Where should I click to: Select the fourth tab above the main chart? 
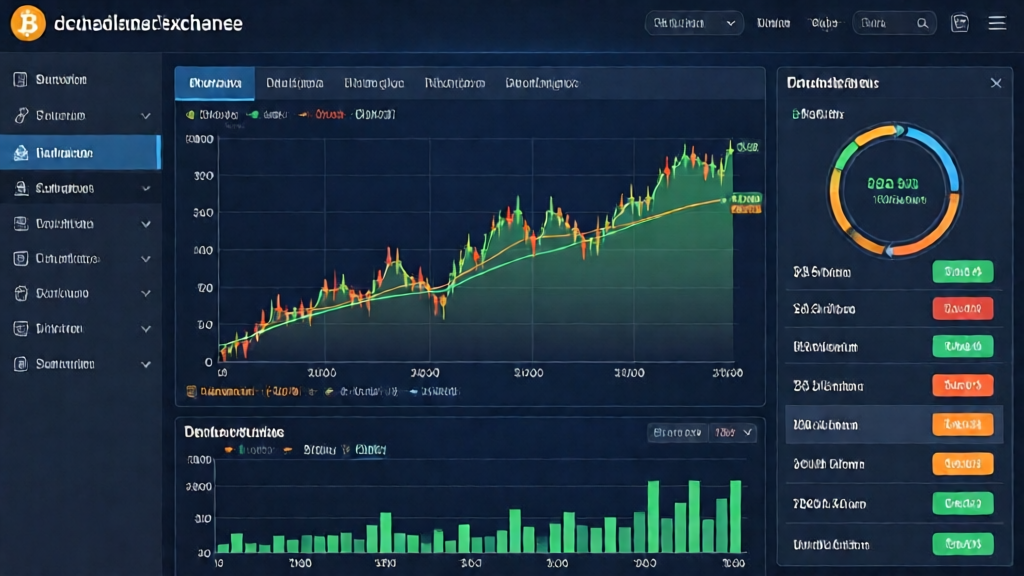pyautogui.click(x=454, y=84)
